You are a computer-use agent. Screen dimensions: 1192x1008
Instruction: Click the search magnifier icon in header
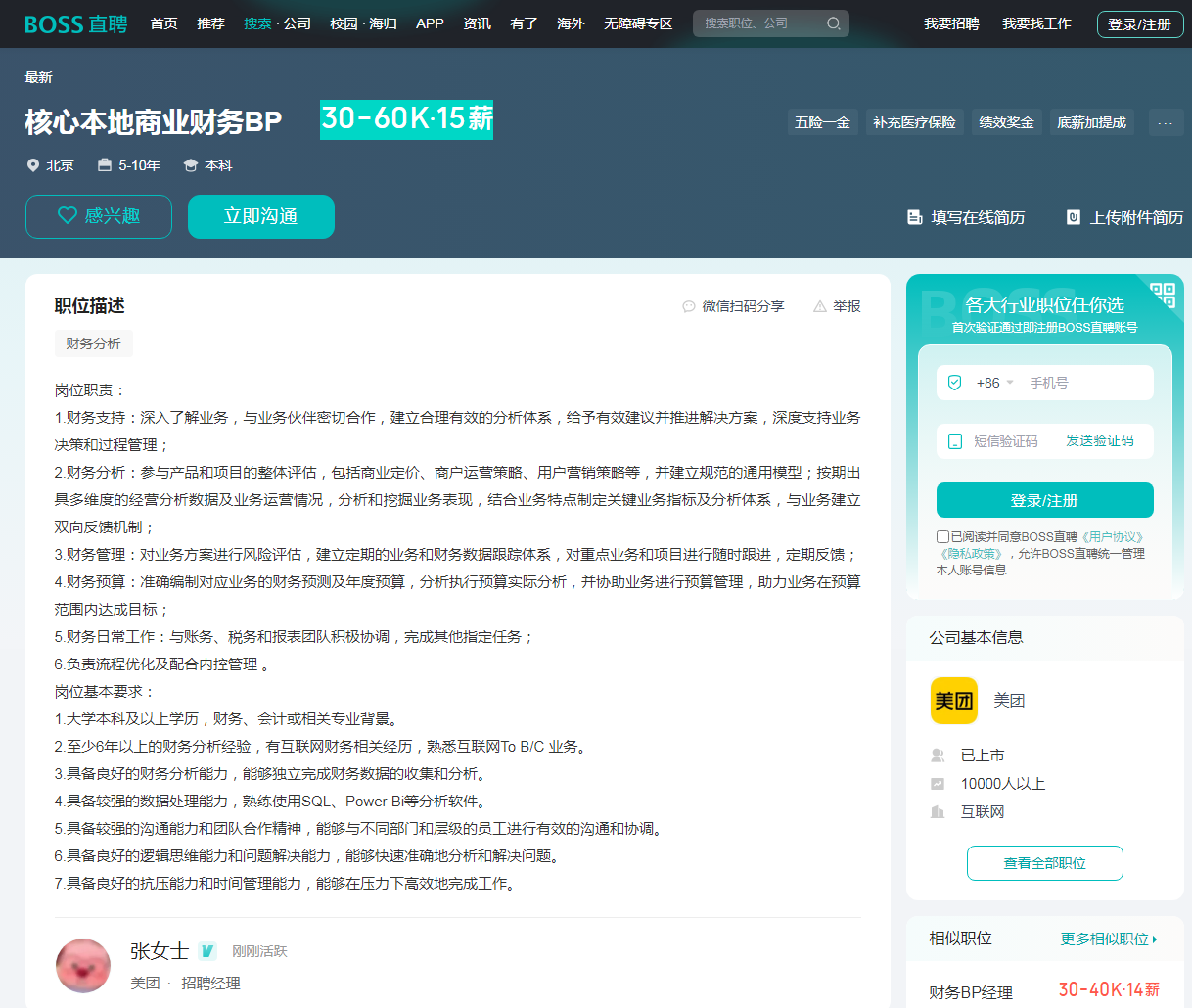[x=833, y=23]
